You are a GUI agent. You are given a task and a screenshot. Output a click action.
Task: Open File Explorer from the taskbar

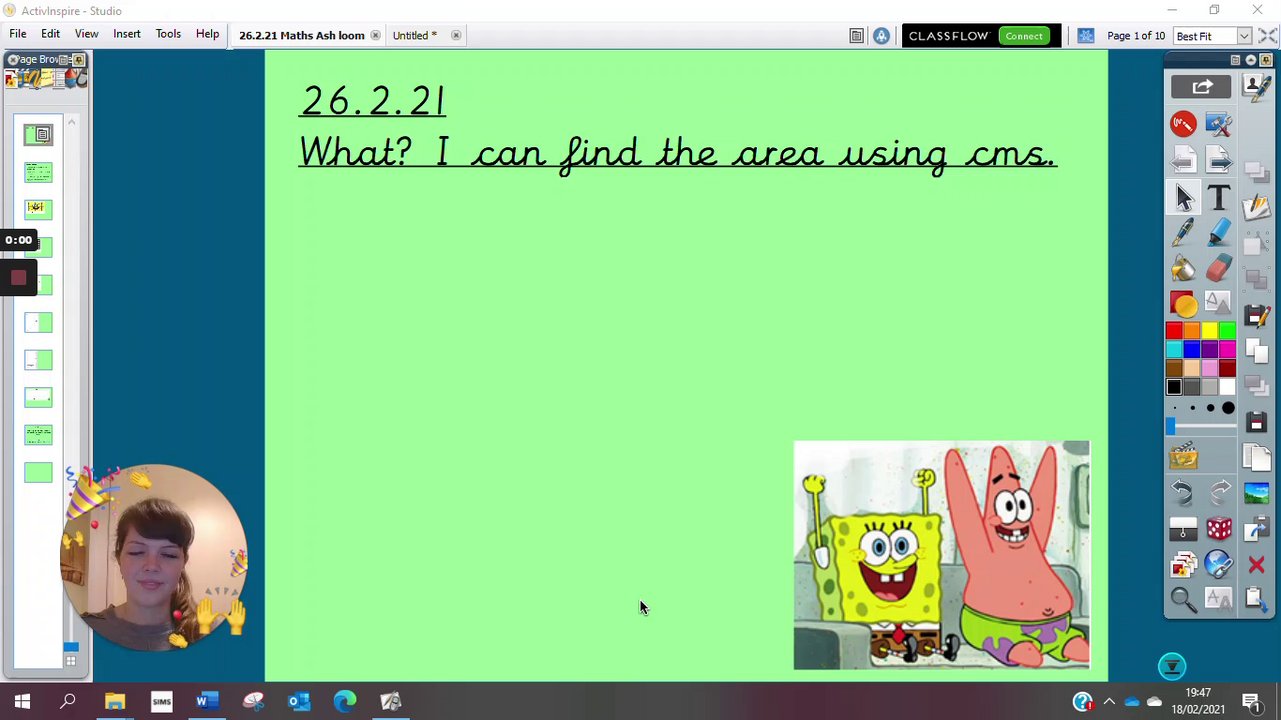click(115, 702)
